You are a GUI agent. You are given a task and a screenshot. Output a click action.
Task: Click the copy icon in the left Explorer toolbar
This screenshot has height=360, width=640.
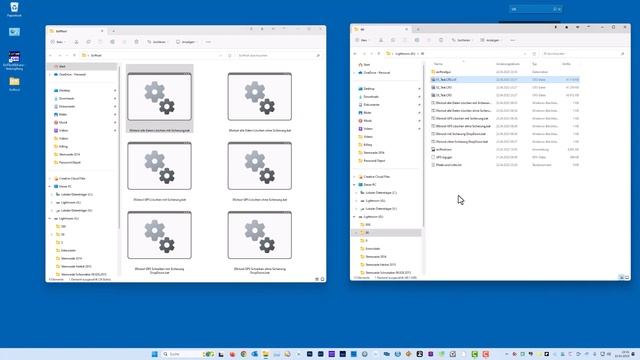coord(88,42)
